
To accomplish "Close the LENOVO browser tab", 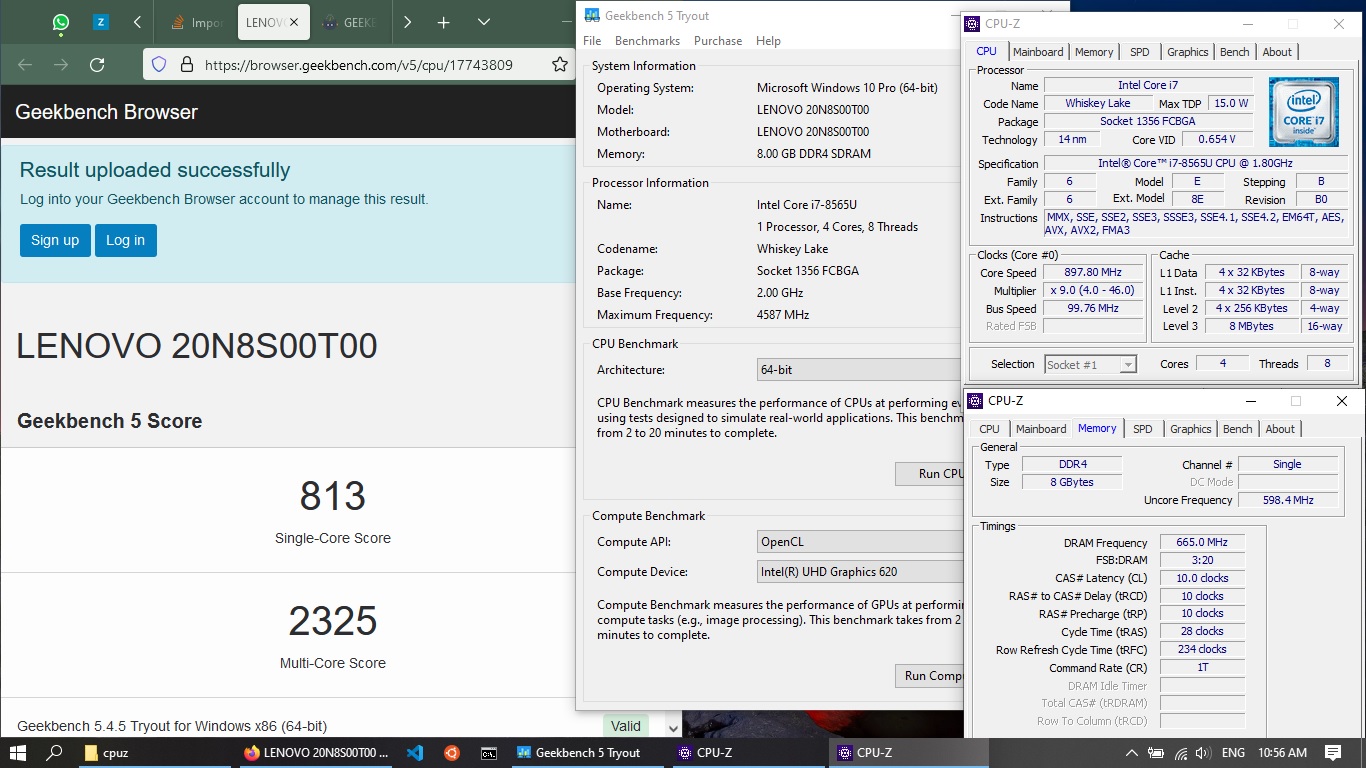I will pos(293,22).
